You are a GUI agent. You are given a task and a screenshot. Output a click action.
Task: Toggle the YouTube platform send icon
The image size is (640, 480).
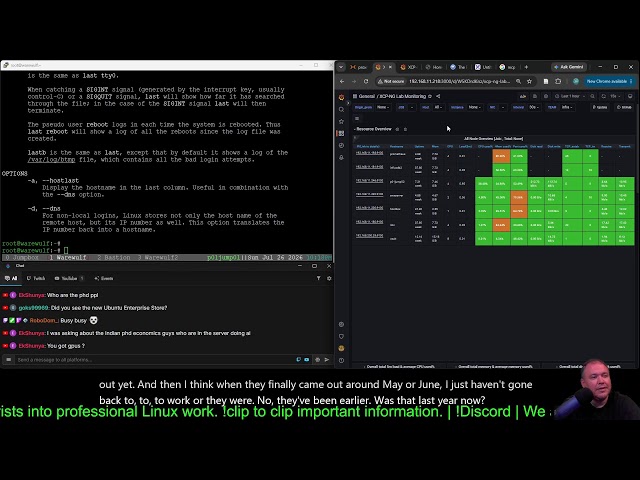pos(307,360)
